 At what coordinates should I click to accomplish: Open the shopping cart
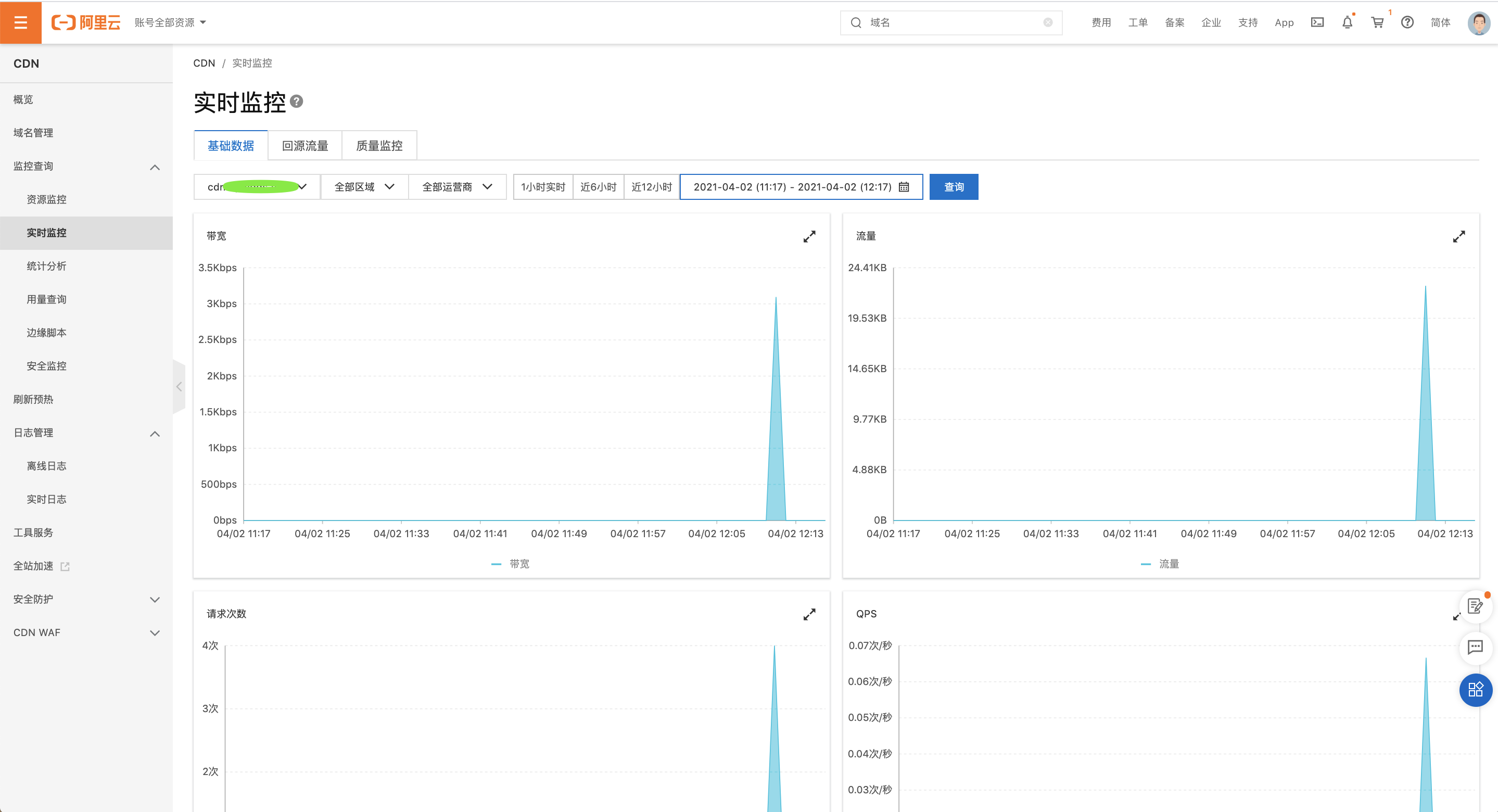(1377, 22)
